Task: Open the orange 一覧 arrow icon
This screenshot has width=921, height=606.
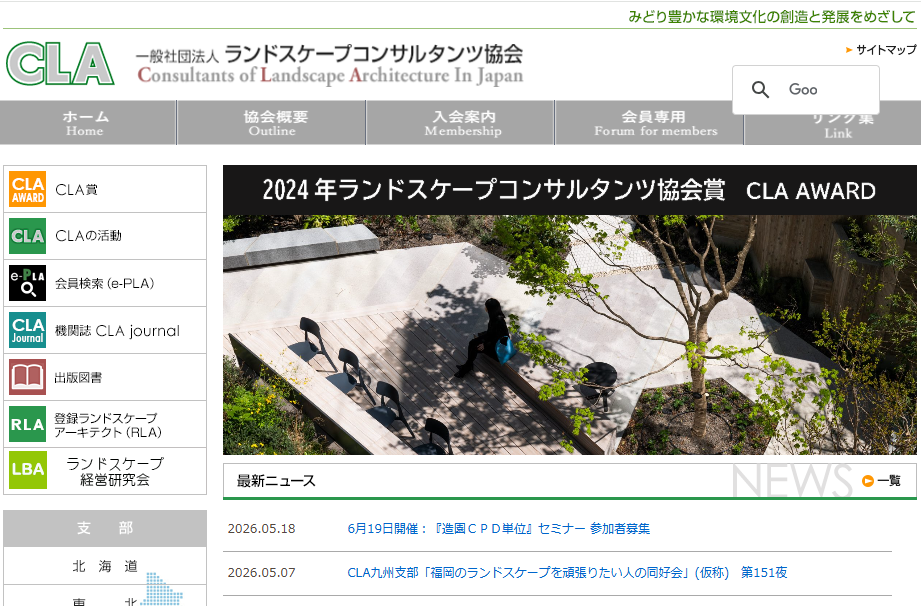Action: 868,481
